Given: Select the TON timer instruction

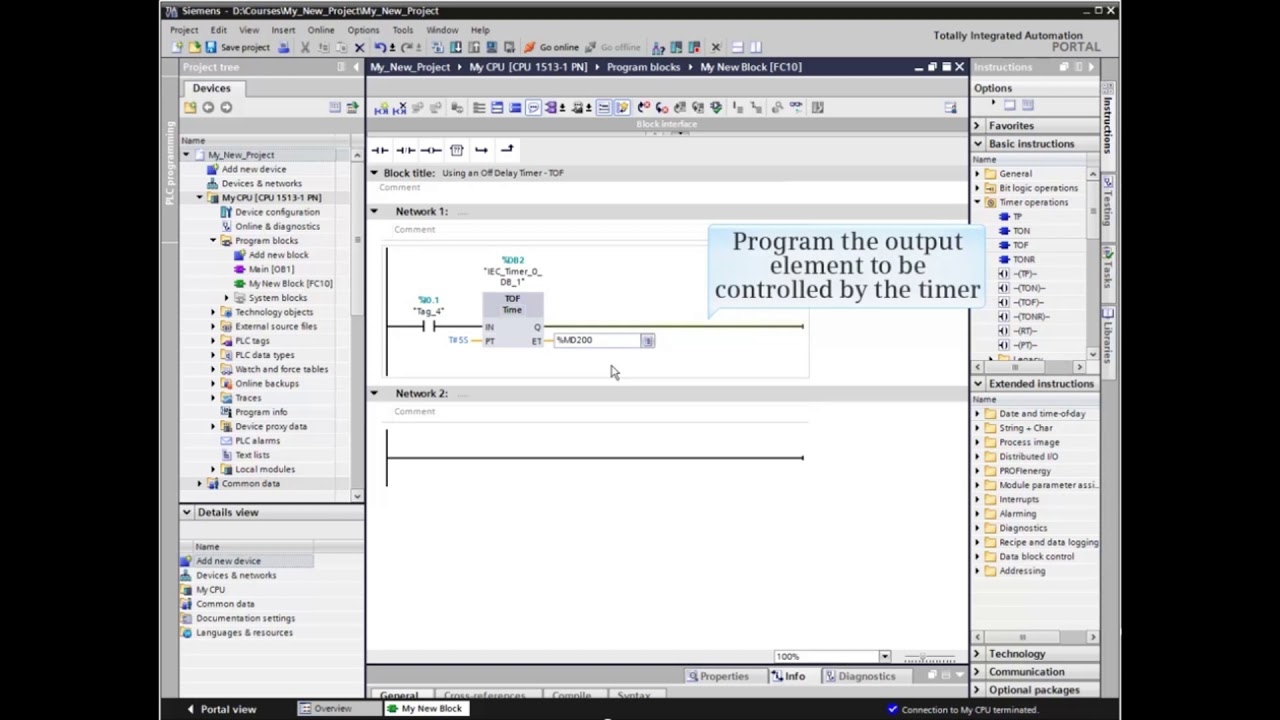Looking at the screenshot, I should coord(1021,231).
